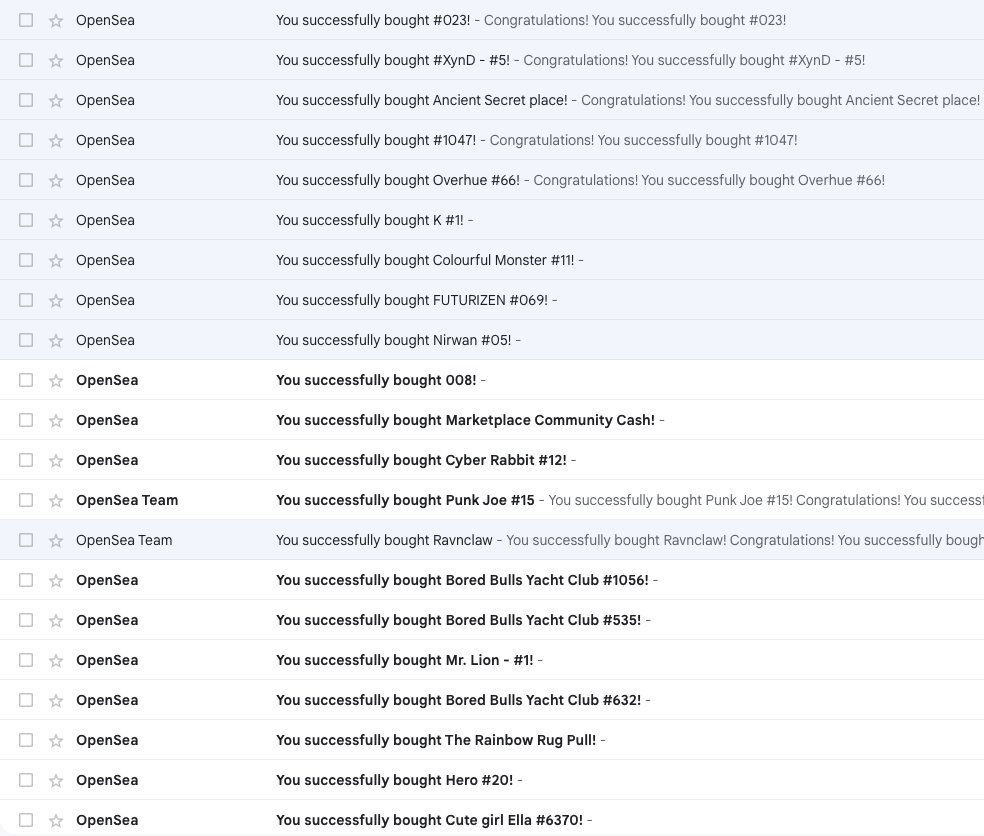The width and height of the screenshot is (984, 836).
Task: Open 'You successfully bought FUTURIZEN #069!' email
Action: tap(412, 300)
